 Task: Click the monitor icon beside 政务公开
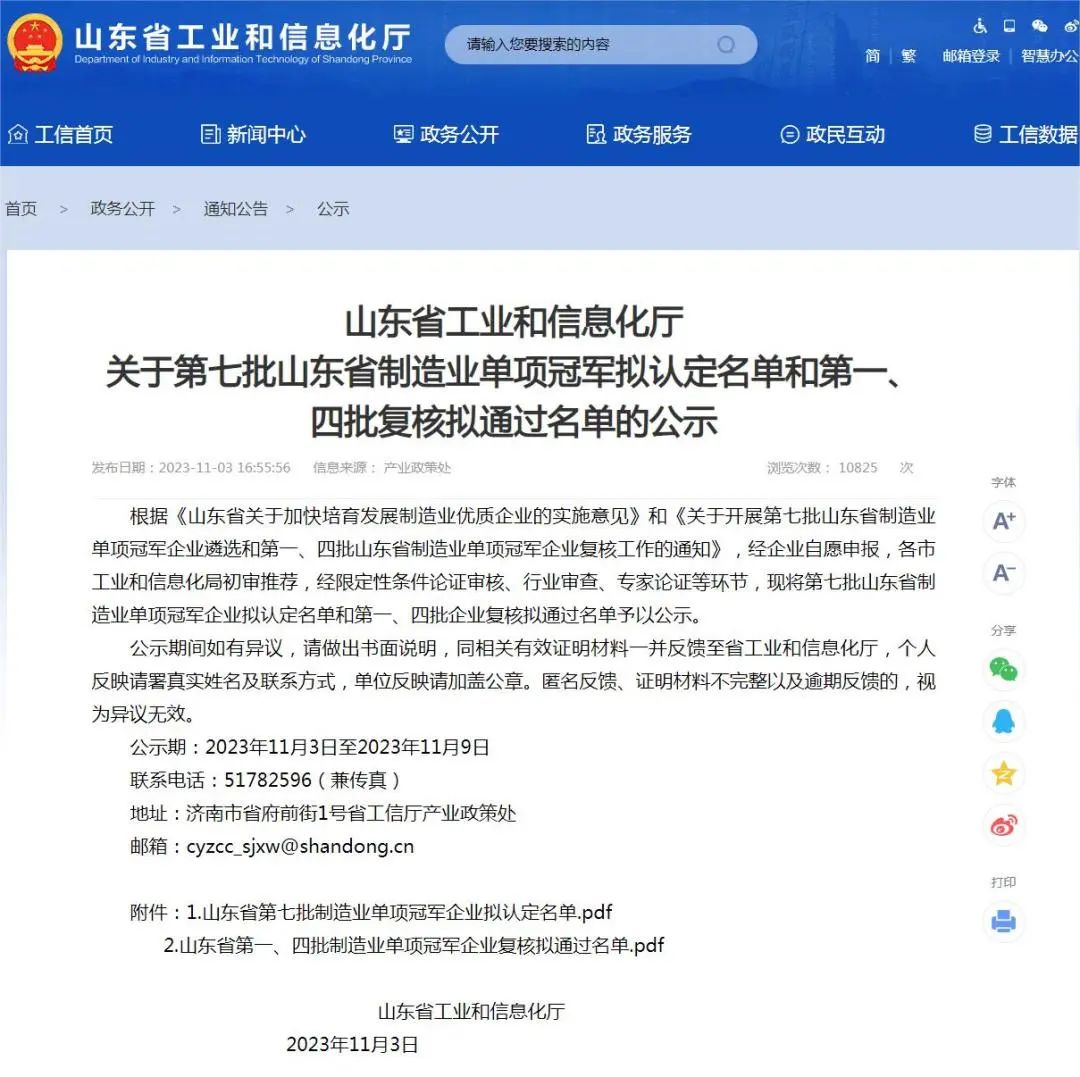click(403, 134)
